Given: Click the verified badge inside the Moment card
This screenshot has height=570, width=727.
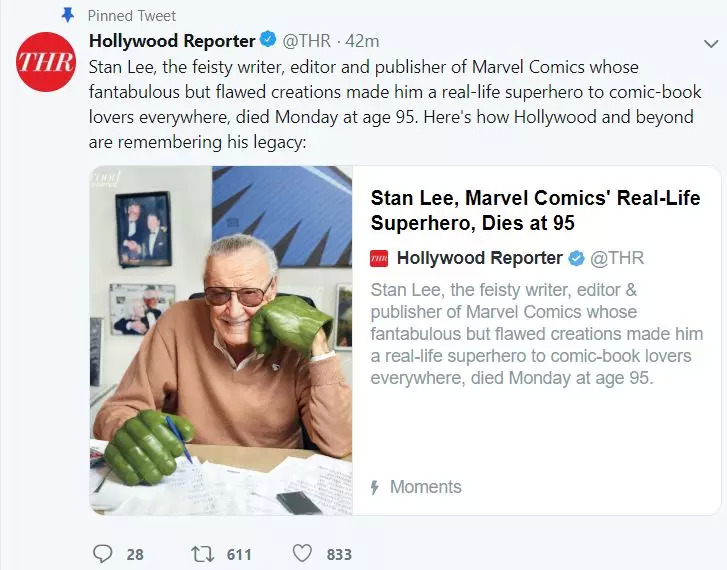Looking at the screenshot, I should [577, 258].
